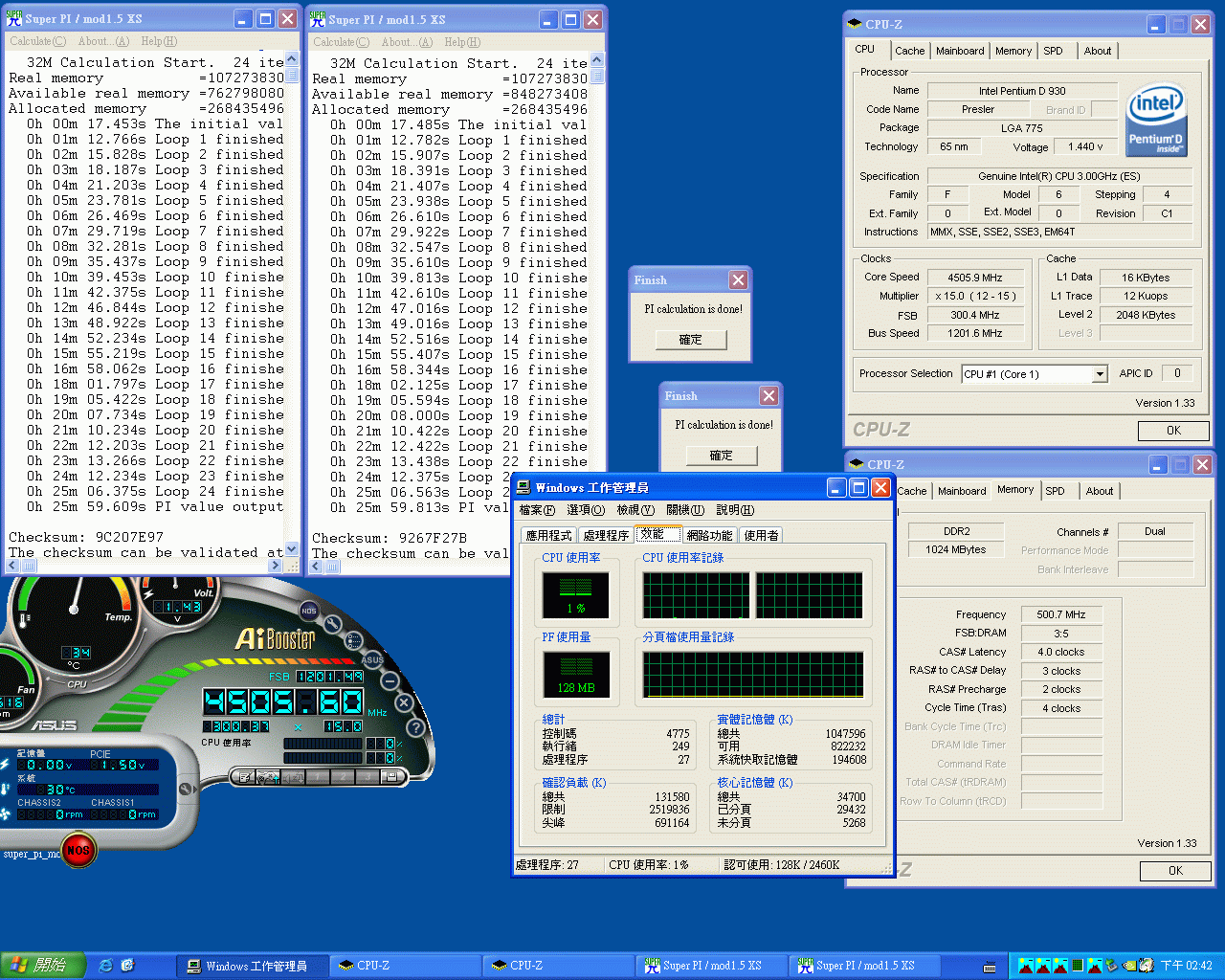Click 確定 in the PI calculation Finish dialog

tap(691, 340)
